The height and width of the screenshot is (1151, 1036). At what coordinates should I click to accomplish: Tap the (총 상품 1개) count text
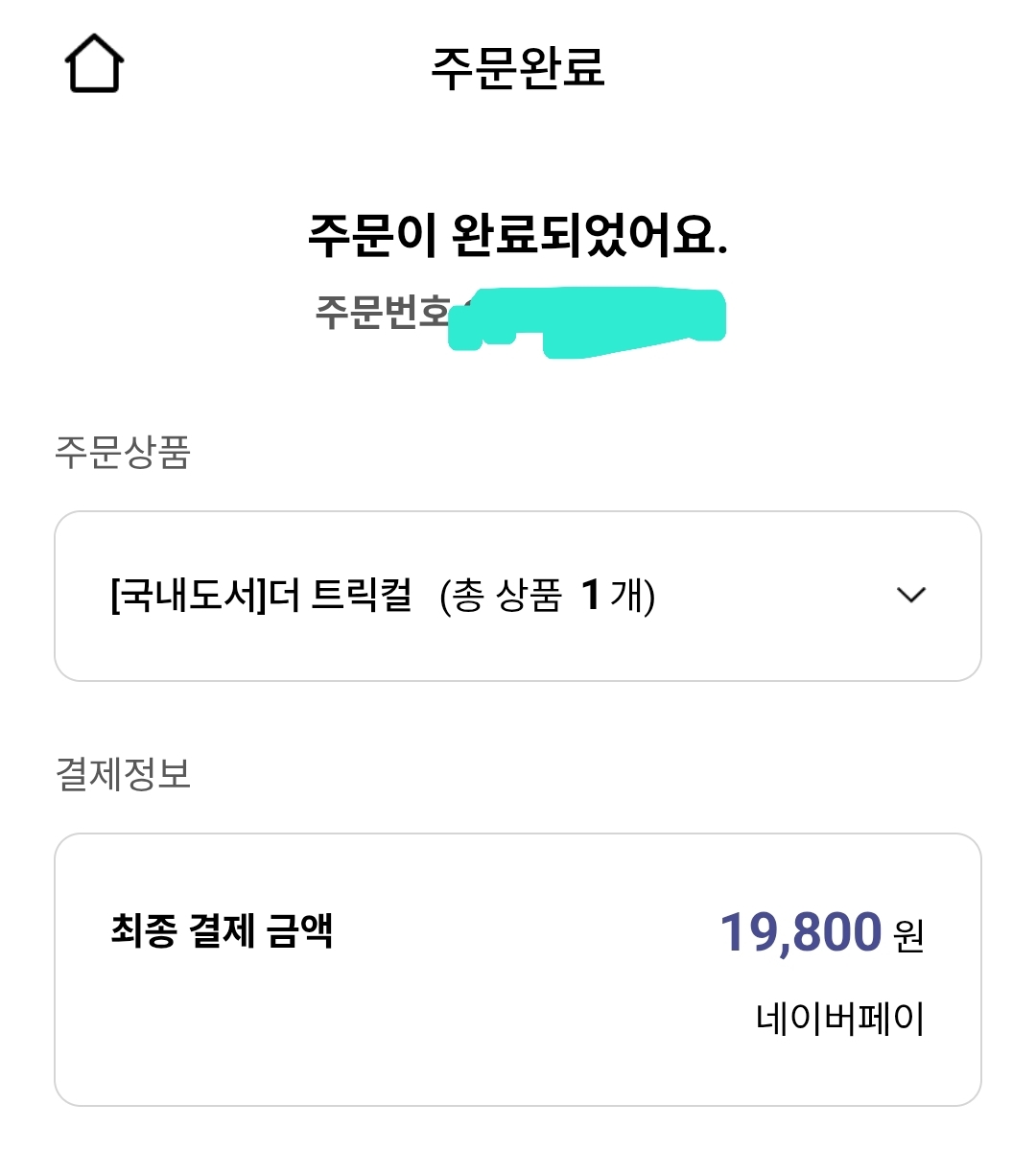[x=548, y=596]
